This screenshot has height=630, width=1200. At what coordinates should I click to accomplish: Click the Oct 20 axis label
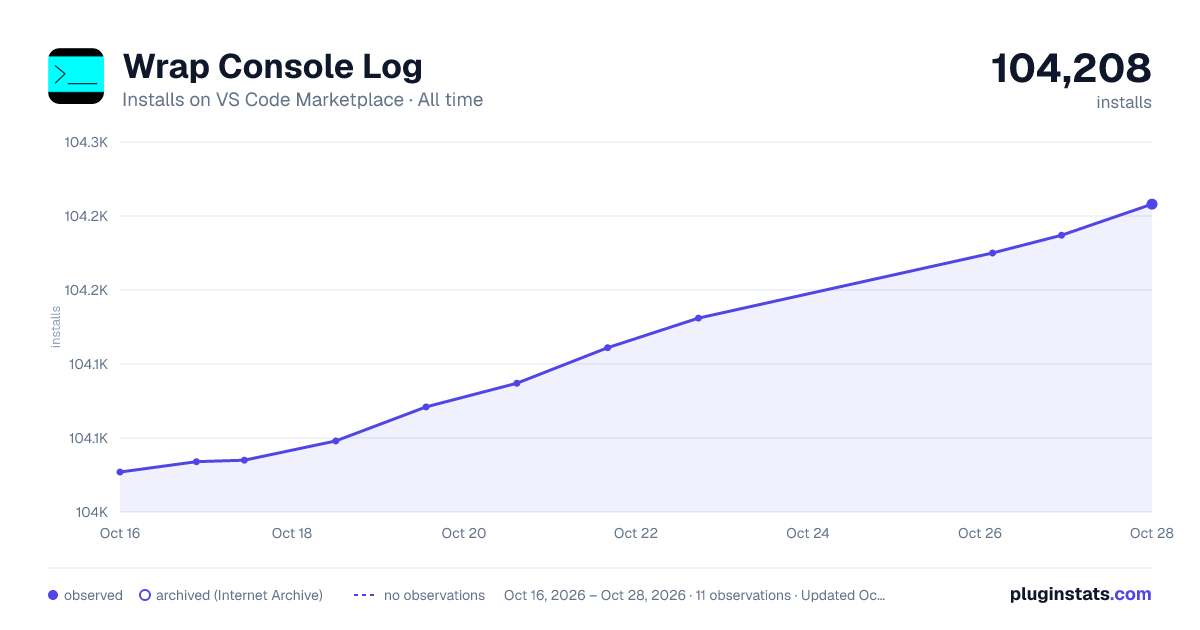pyautogui.click(x=464, y=533)
